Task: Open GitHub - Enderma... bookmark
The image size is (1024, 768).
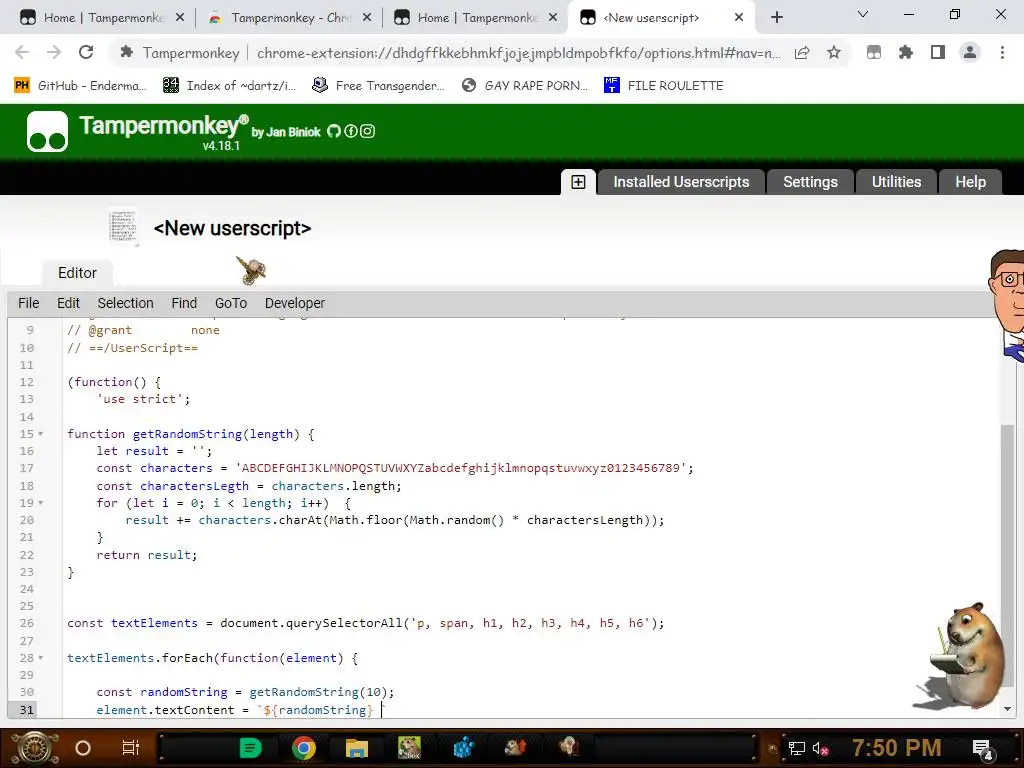Action: [80, 86]
